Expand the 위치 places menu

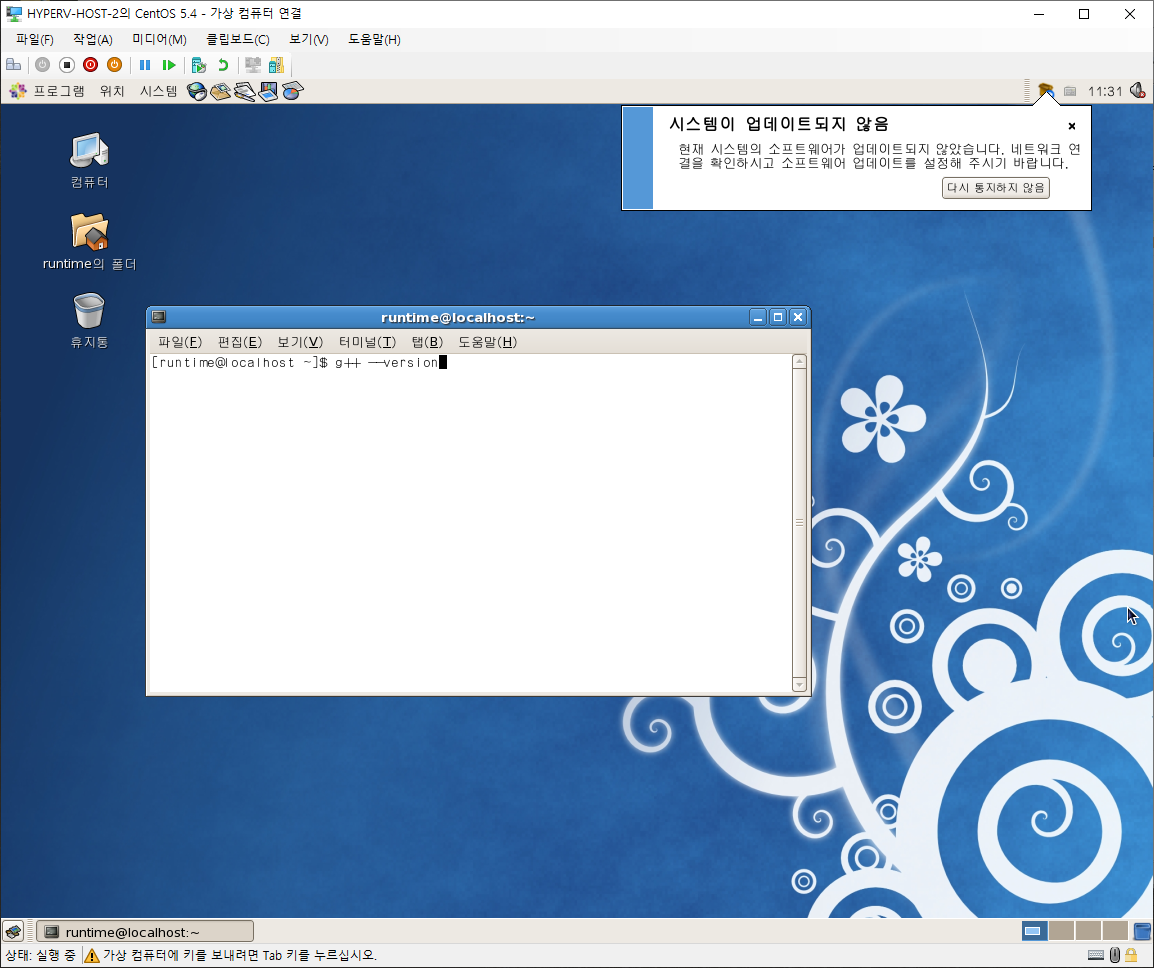point(112,91)
